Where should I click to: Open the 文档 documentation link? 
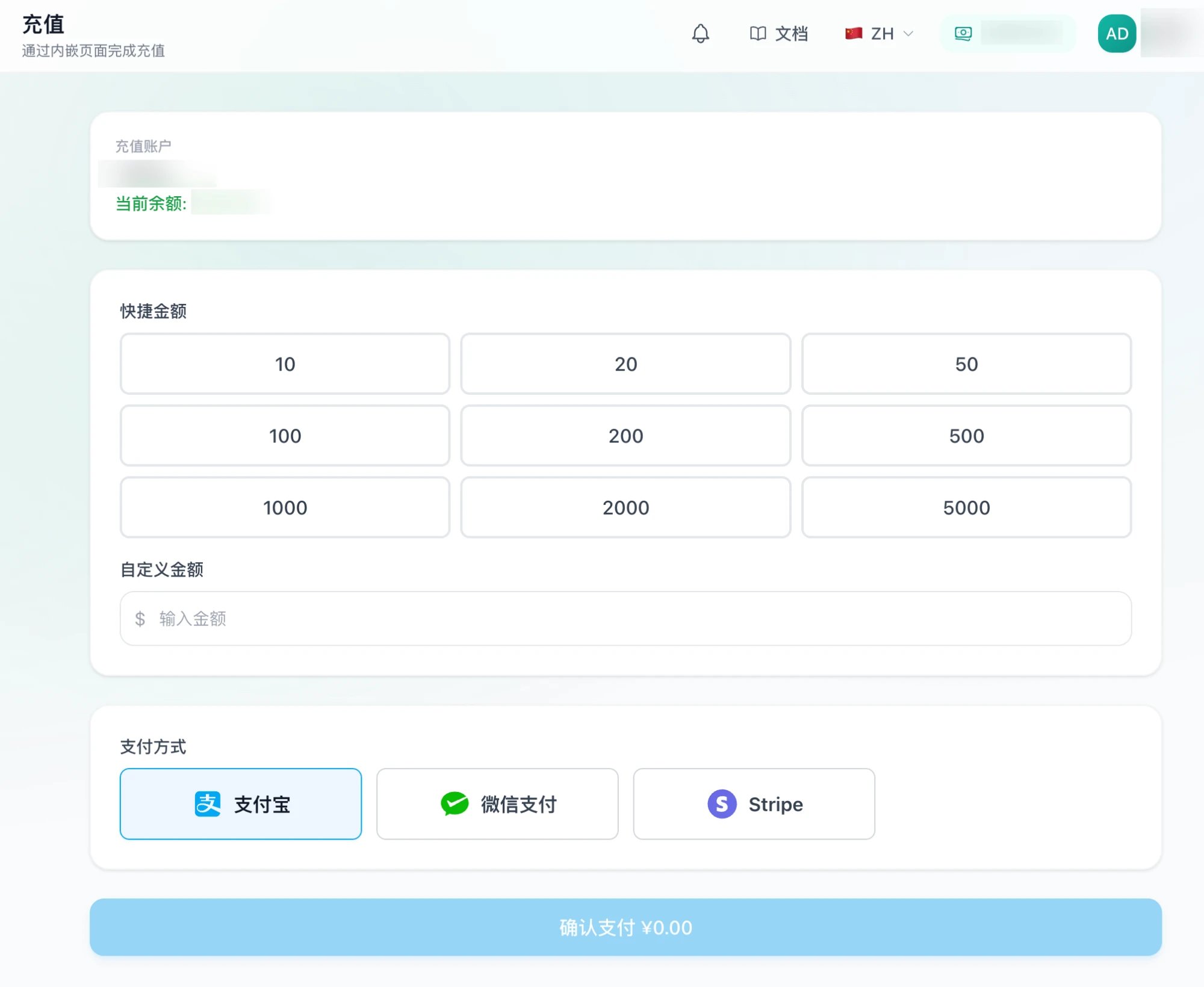[778, 34]
